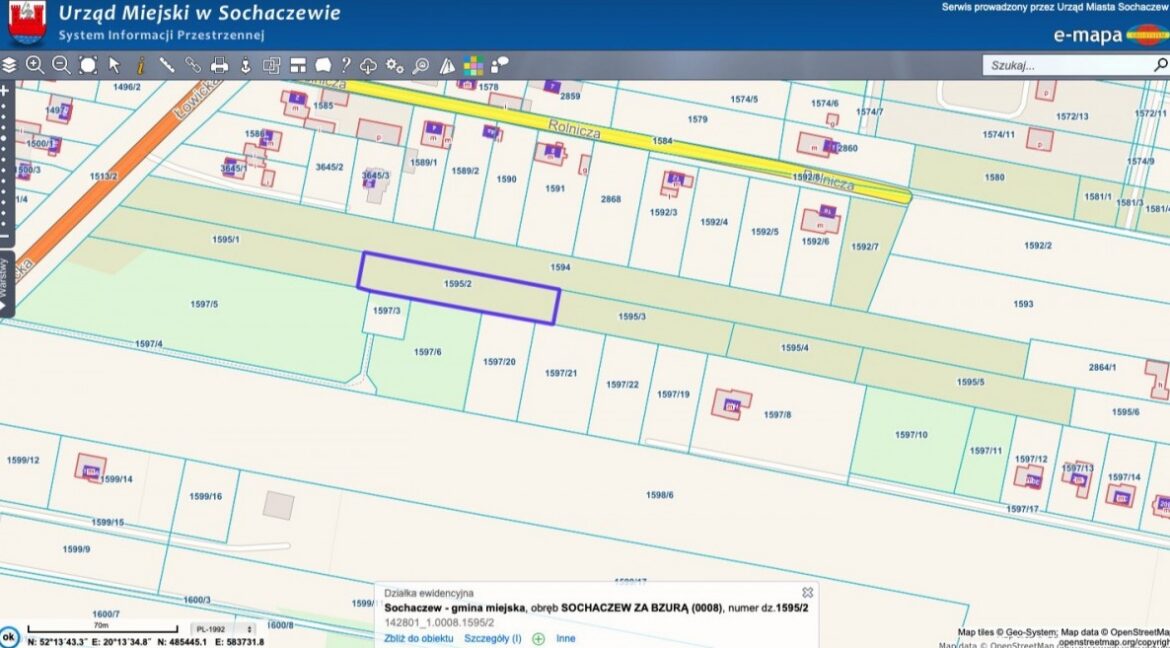Open the map layers stack icon
Viewport: 1170px width, 648px height.
click(9, 66)
